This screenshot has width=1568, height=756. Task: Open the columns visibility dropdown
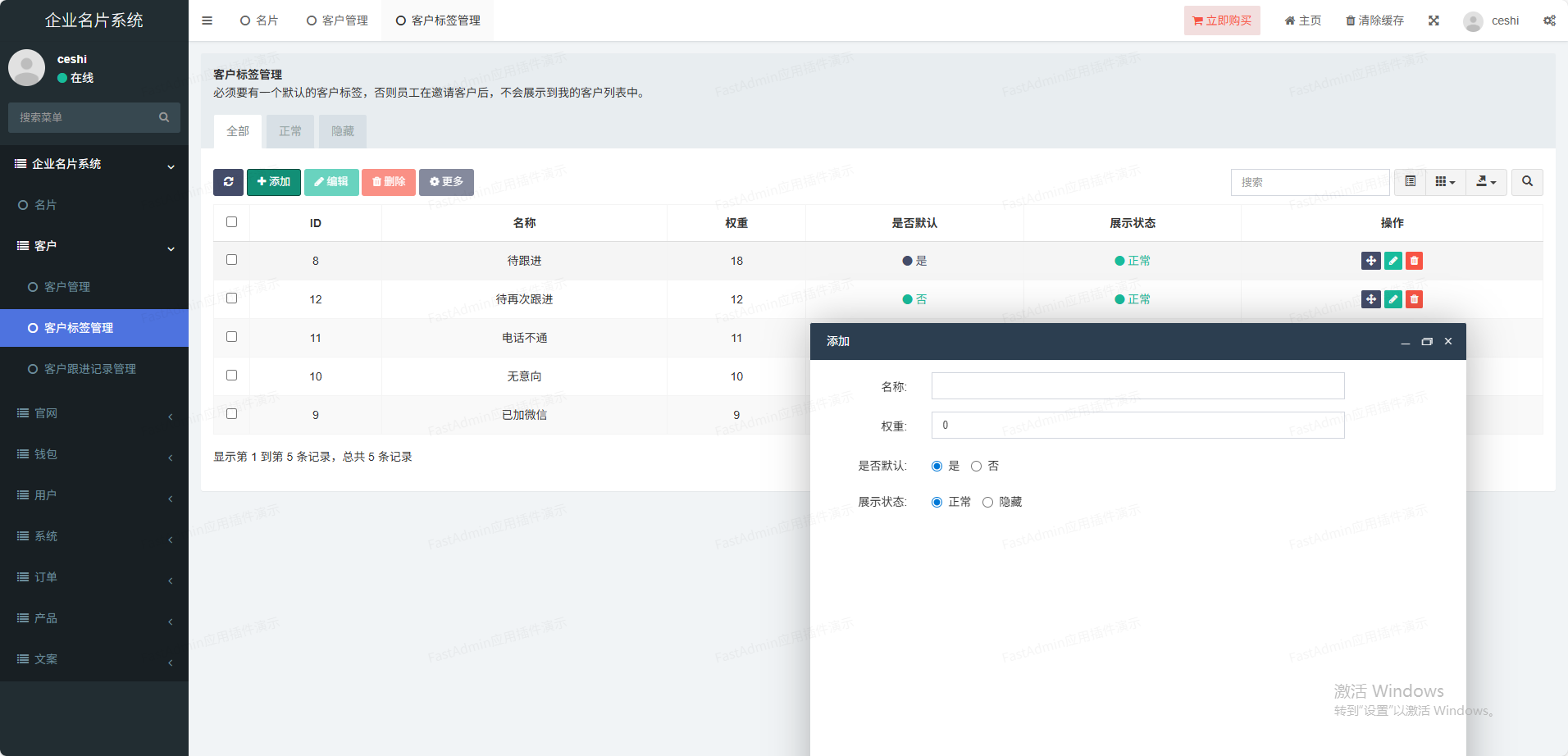(1445, 182)
